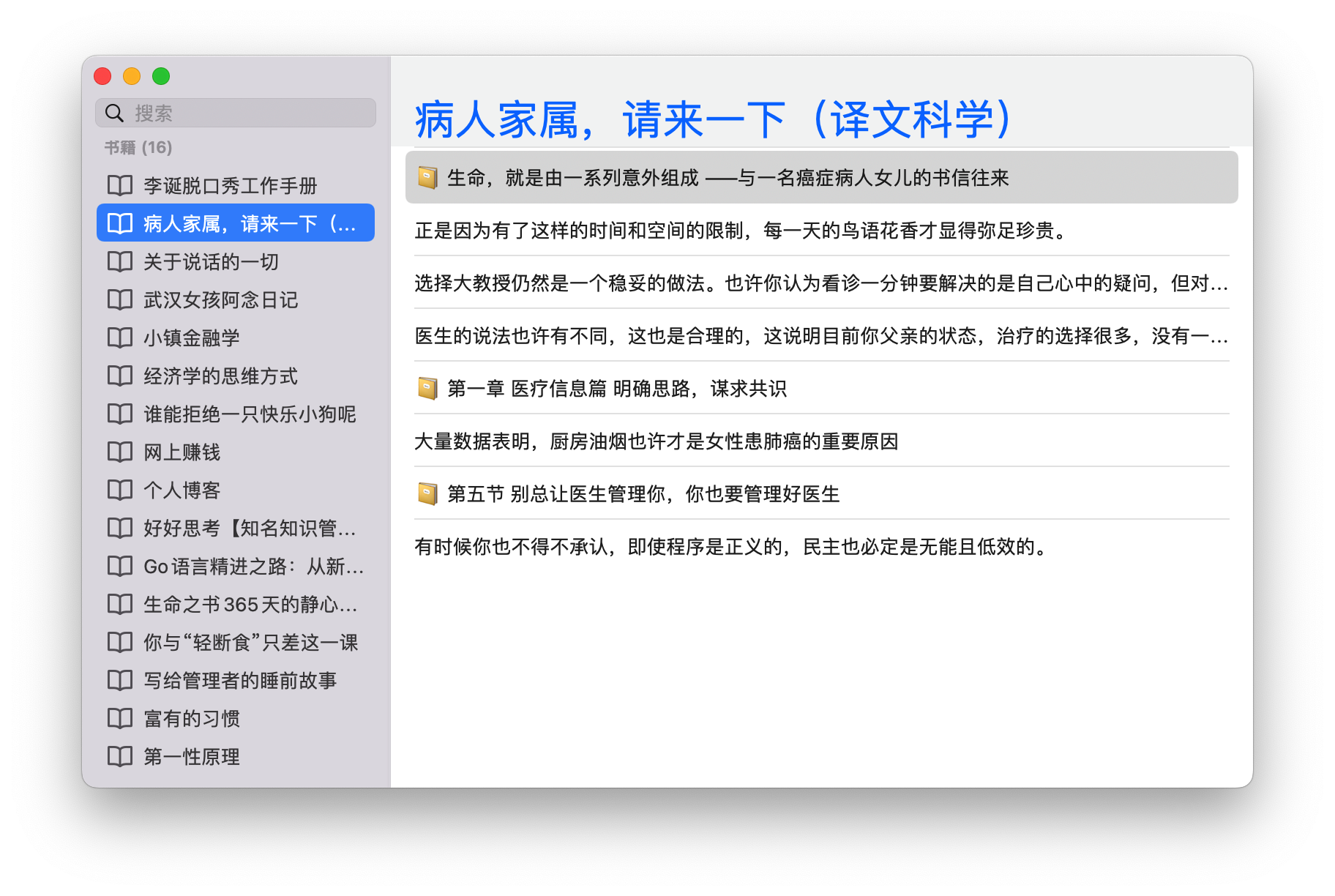Select 第一性原理 in the sidebar
Image resolution: width=1335 pixels, height=896 pixels.
tap(190, 757)
